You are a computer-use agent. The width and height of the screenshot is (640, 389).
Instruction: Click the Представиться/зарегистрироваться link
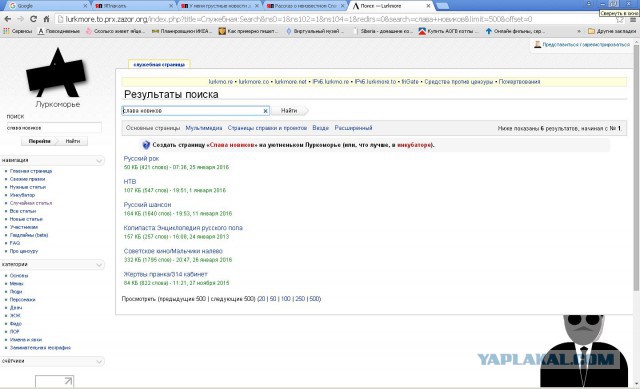click(586, 44)
